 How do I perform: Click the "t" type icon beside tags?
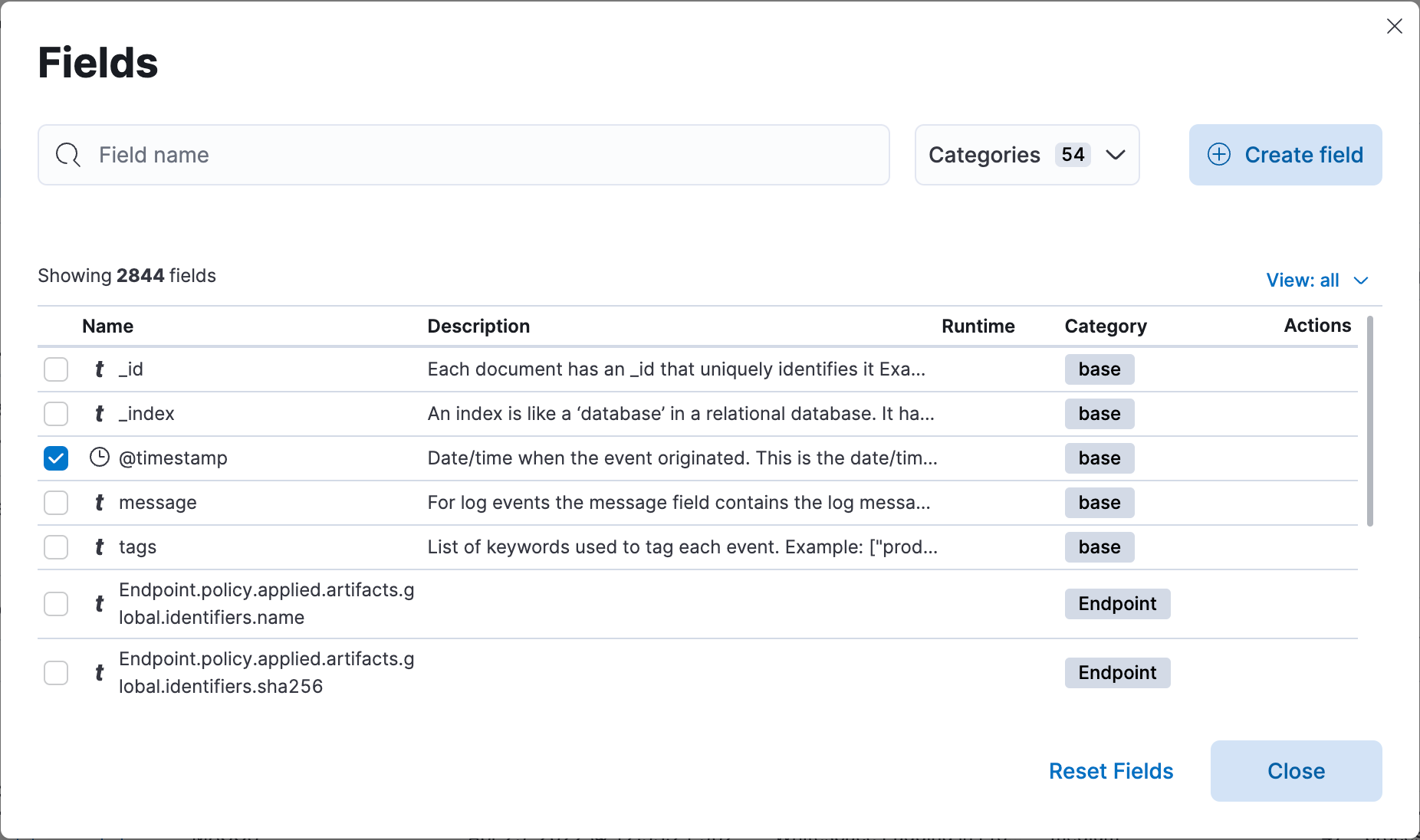99,547
